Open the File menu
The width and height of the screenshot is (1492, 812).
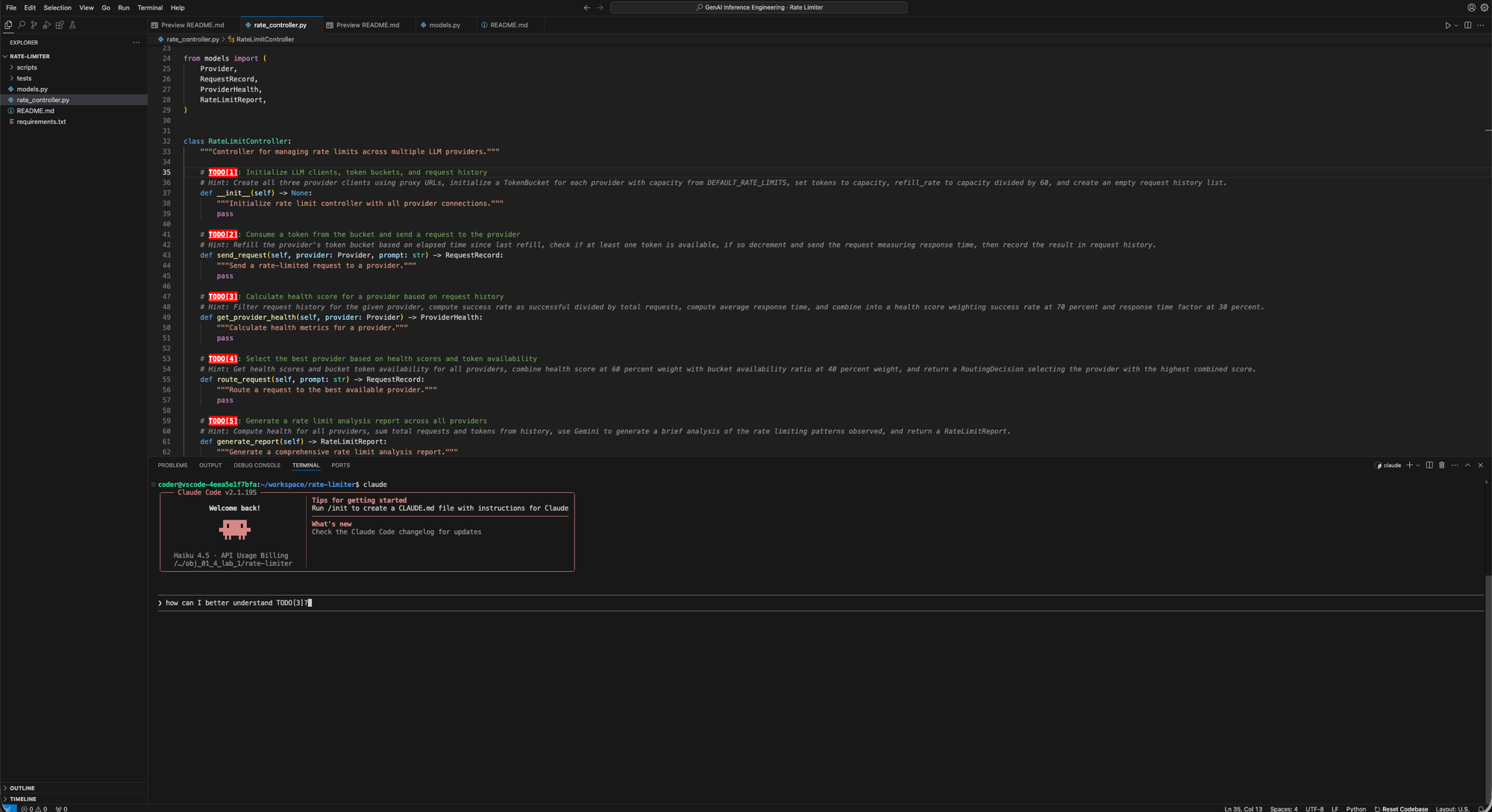(x=11, y=7)
